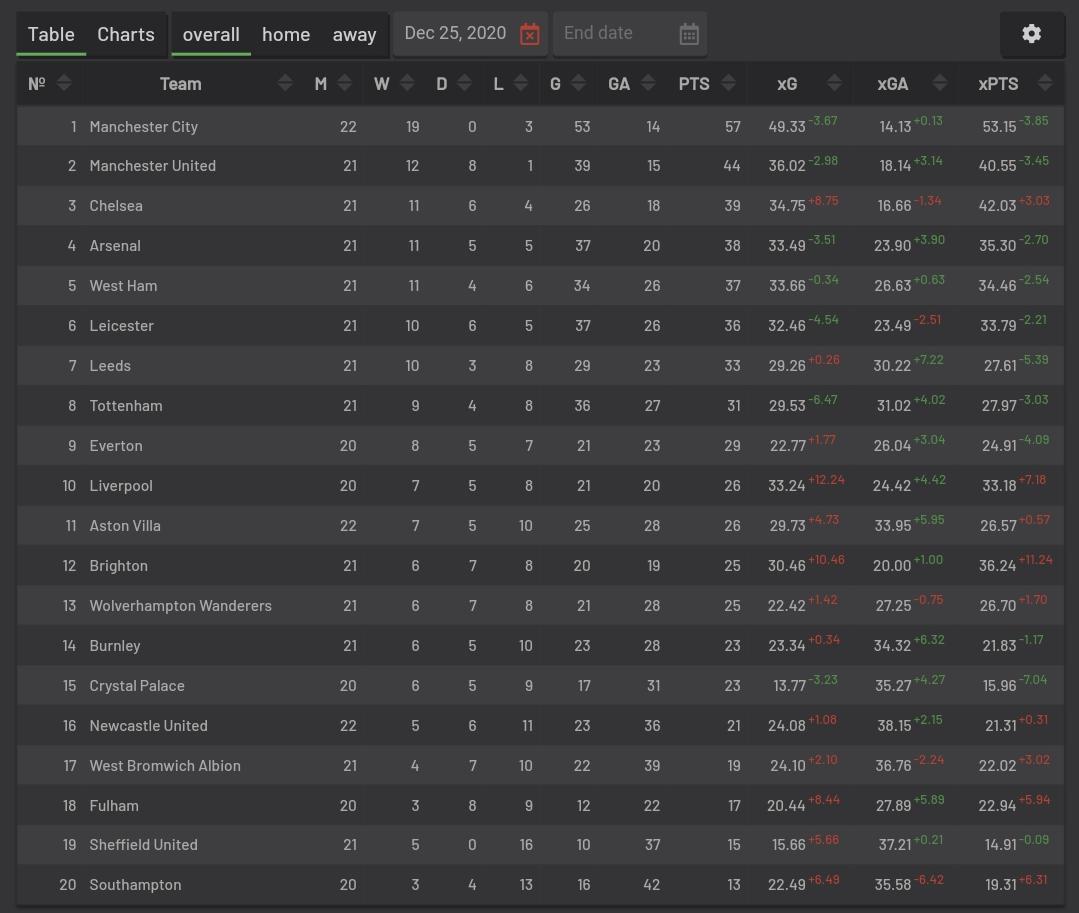The image size is (1079, 913).
Task: Switch to home statistics
Action: tap(286, 33)
